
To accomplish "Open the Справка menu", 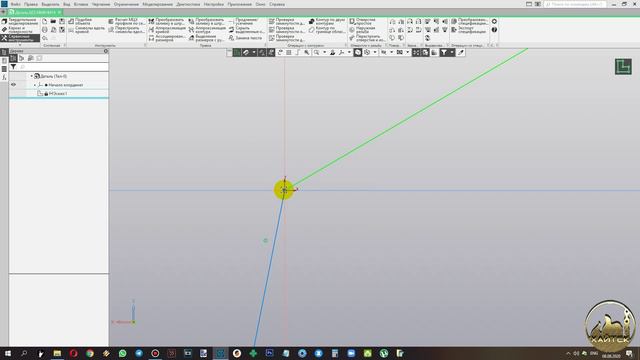I will click(x=277, y=4).
